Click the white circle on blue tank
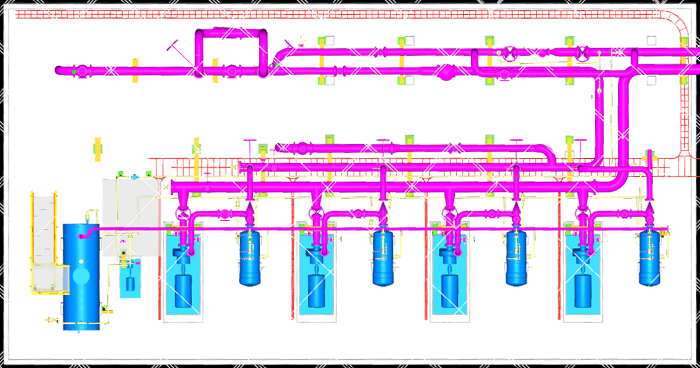The height and width of the screenshot is (368, 700). tap(81, 261)
